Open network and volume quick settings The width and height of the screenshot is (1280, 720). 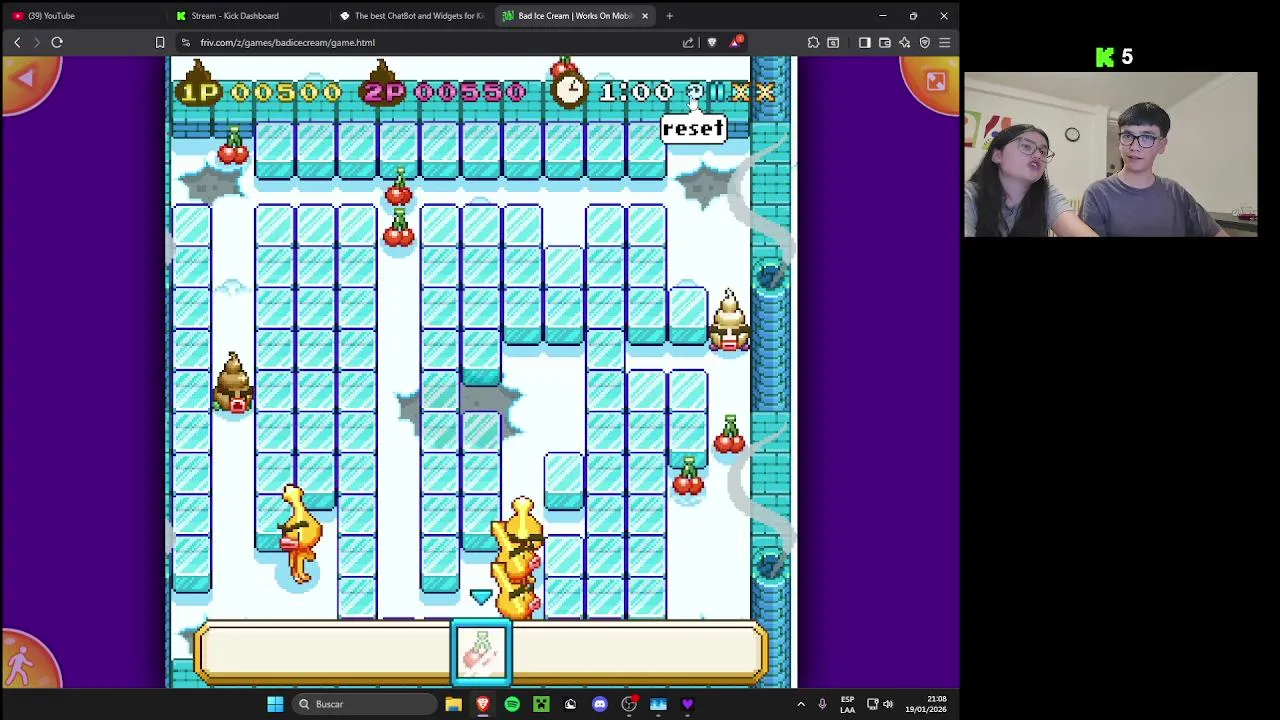click(880, 704)
